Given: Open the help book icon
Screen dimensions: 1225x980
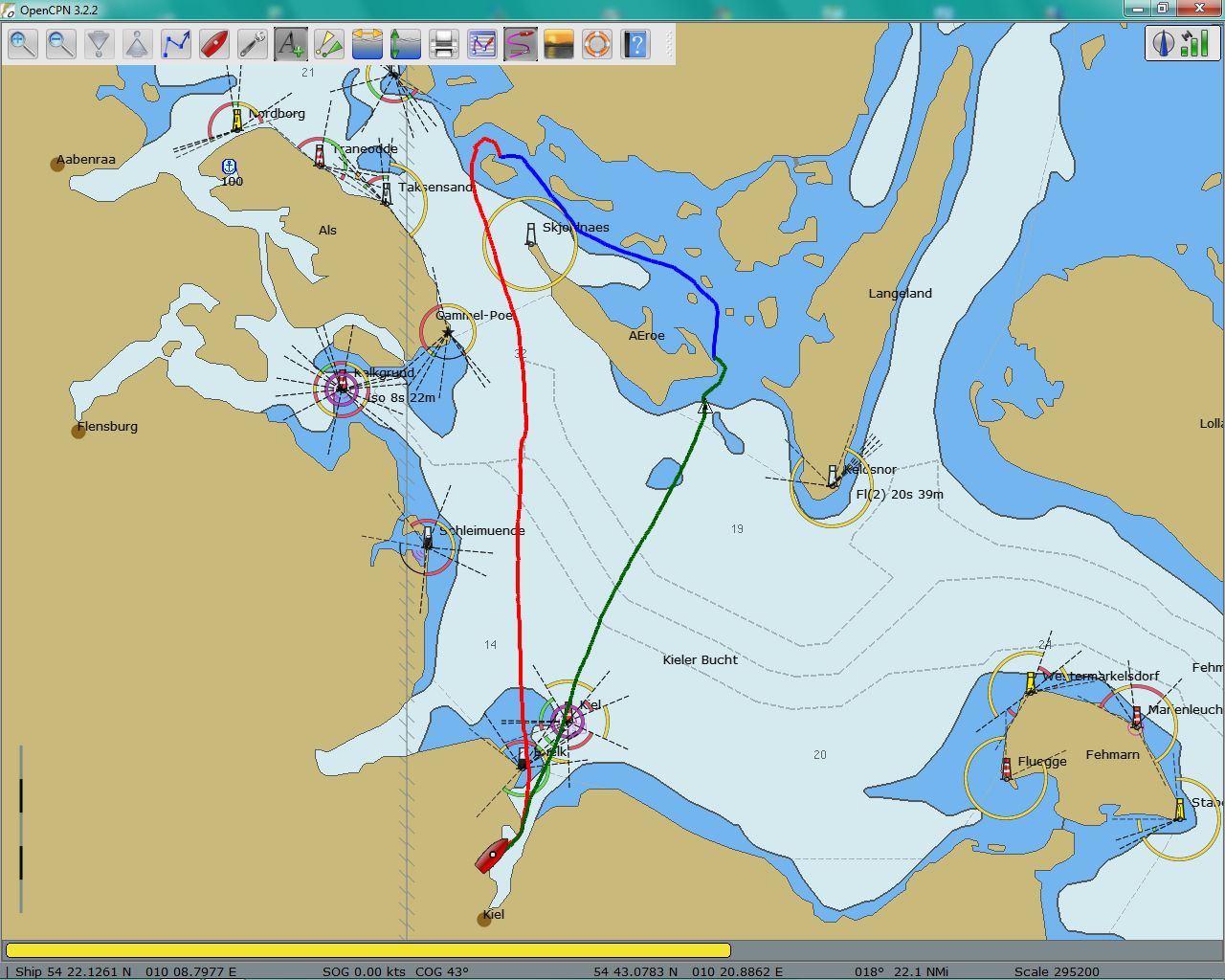Looking at the screenshot, I should pyautogui.click(x=635, y=44).
